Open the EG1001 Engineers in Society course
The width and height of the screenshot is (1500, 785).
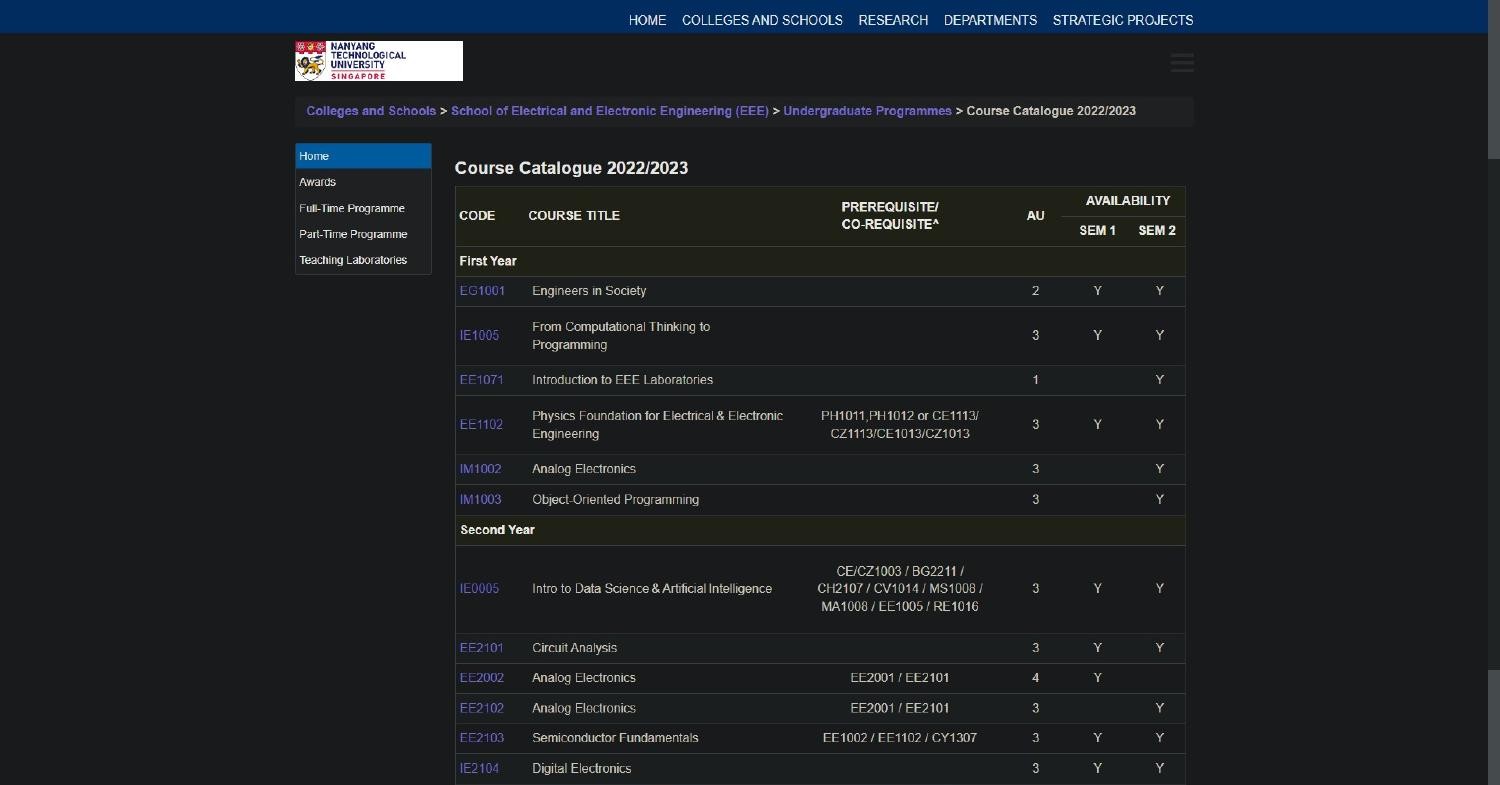pos(481,290)
